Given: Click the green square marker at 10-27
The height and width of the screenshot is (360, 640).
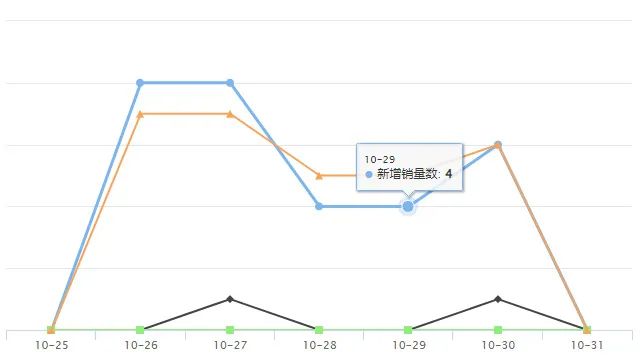Looking at the screenshot, I should point(230,330).
